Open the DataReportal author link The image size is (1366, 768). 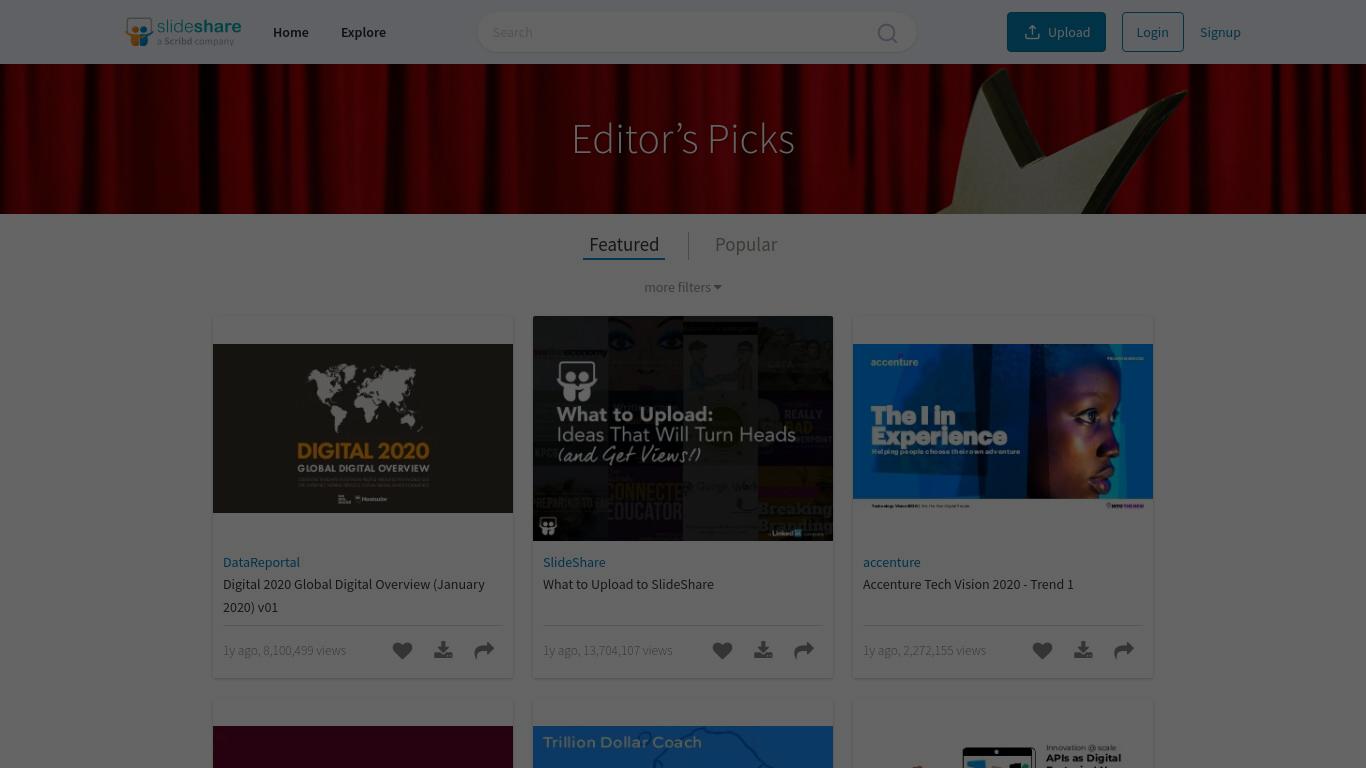[261, 562]
